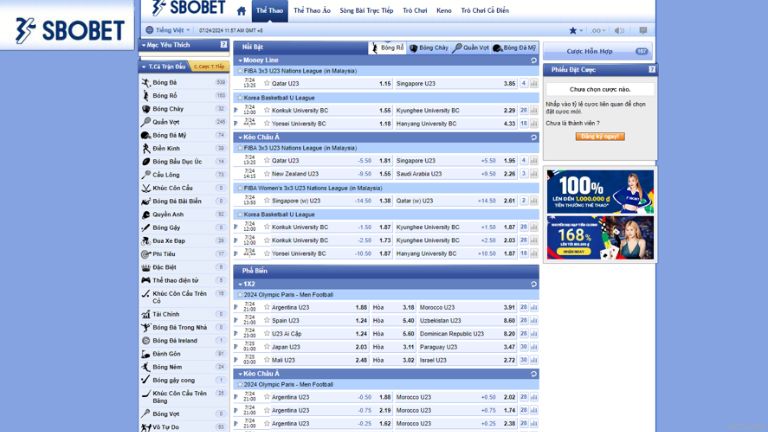
Task: Expand the favorites star dropdown arrow
Action: tap(581, 30)
